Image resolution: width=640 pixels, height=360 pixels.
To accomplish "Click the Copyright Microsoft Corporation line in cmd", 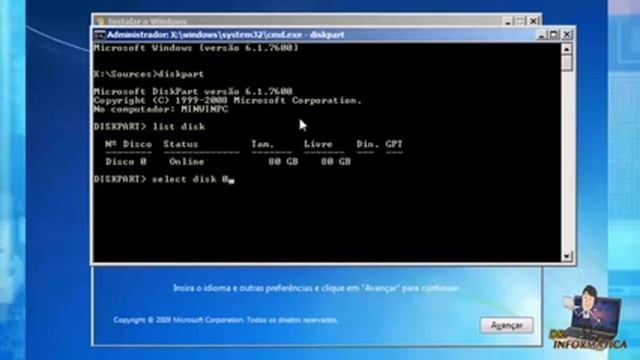I will [x=227, y=100].
